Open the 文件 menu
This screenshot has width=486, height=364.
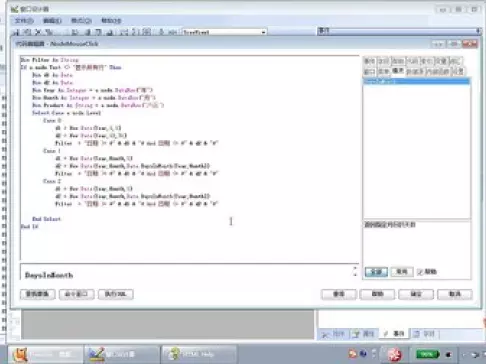pos(24,21)
